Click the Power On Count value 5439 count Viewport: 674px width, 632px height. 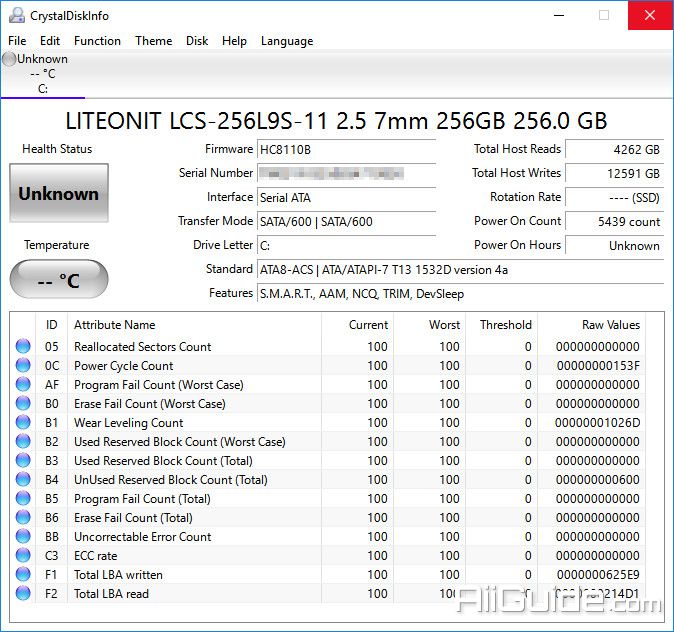click(x=615, y=222)
